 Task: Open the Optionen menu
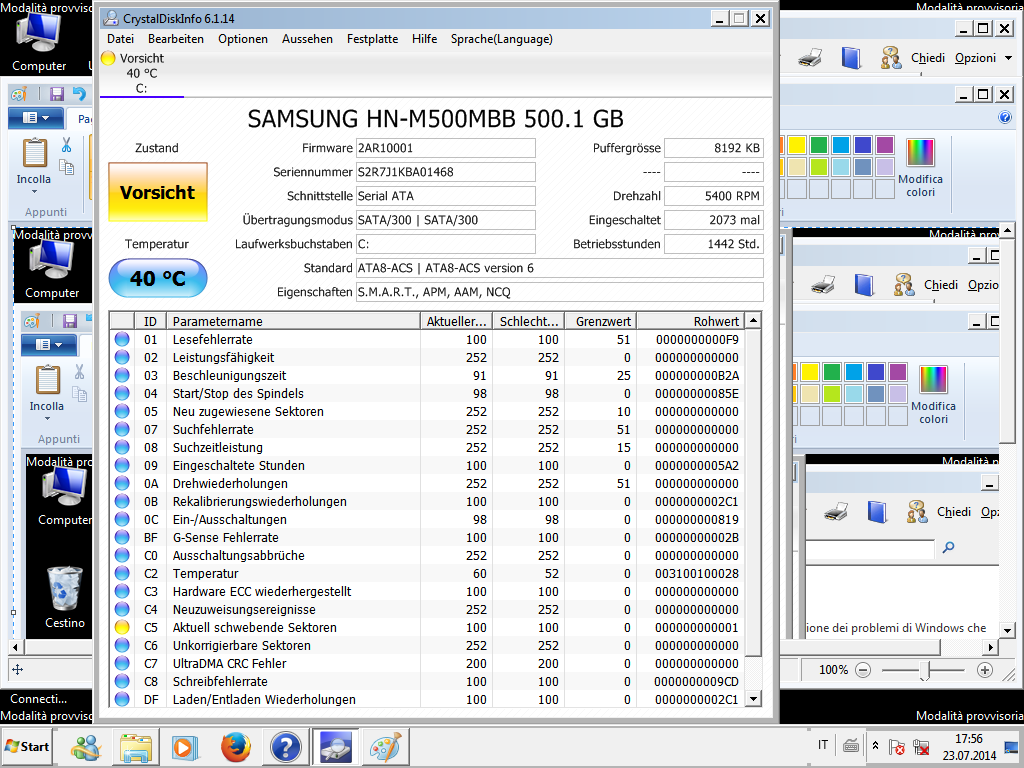click(x=243, y=39)
